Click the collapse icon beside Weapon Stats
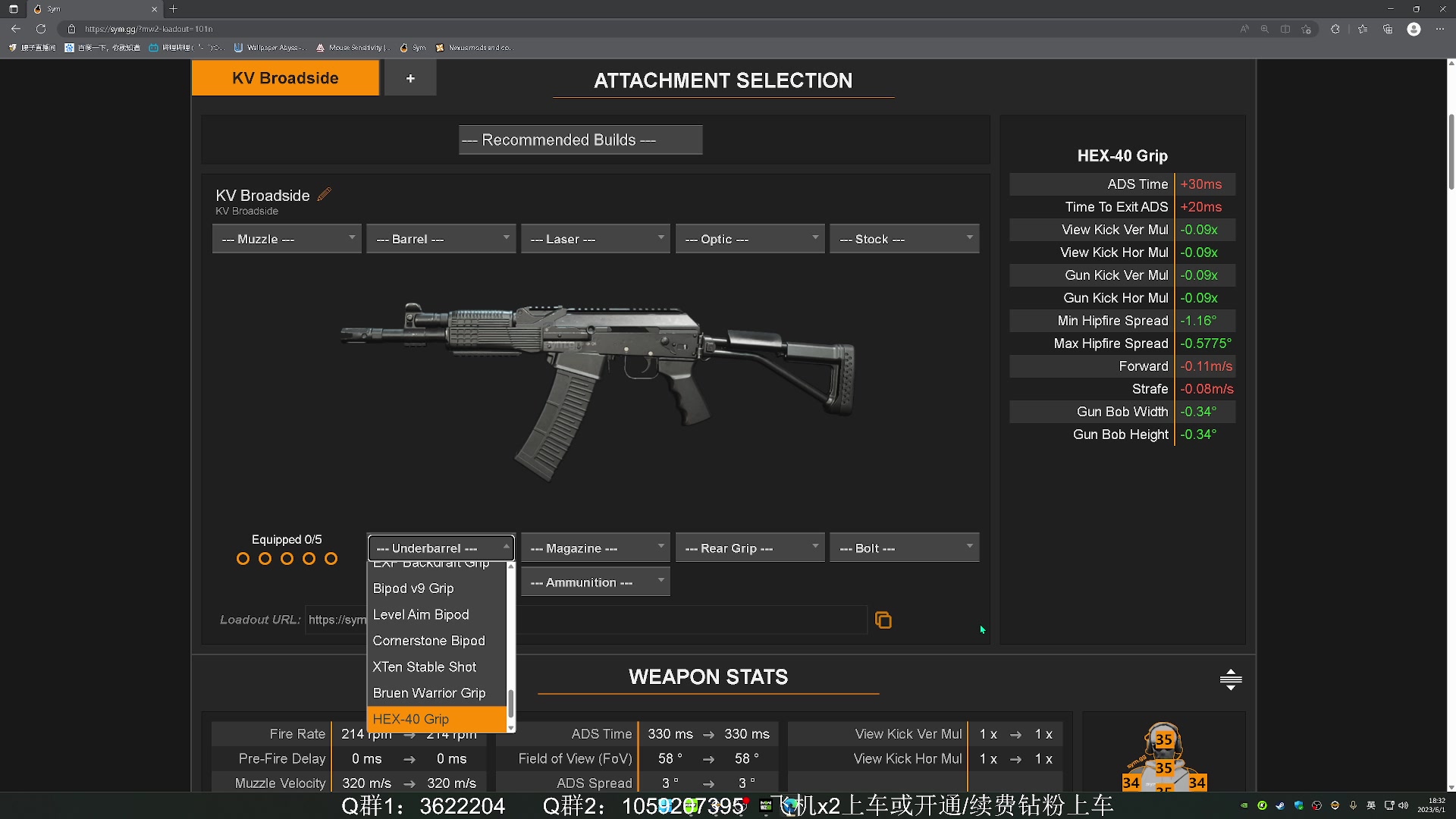Image resolution: width=1456 pixels, height=819 pixels. pyautogui.click(x=1231, y=679)
